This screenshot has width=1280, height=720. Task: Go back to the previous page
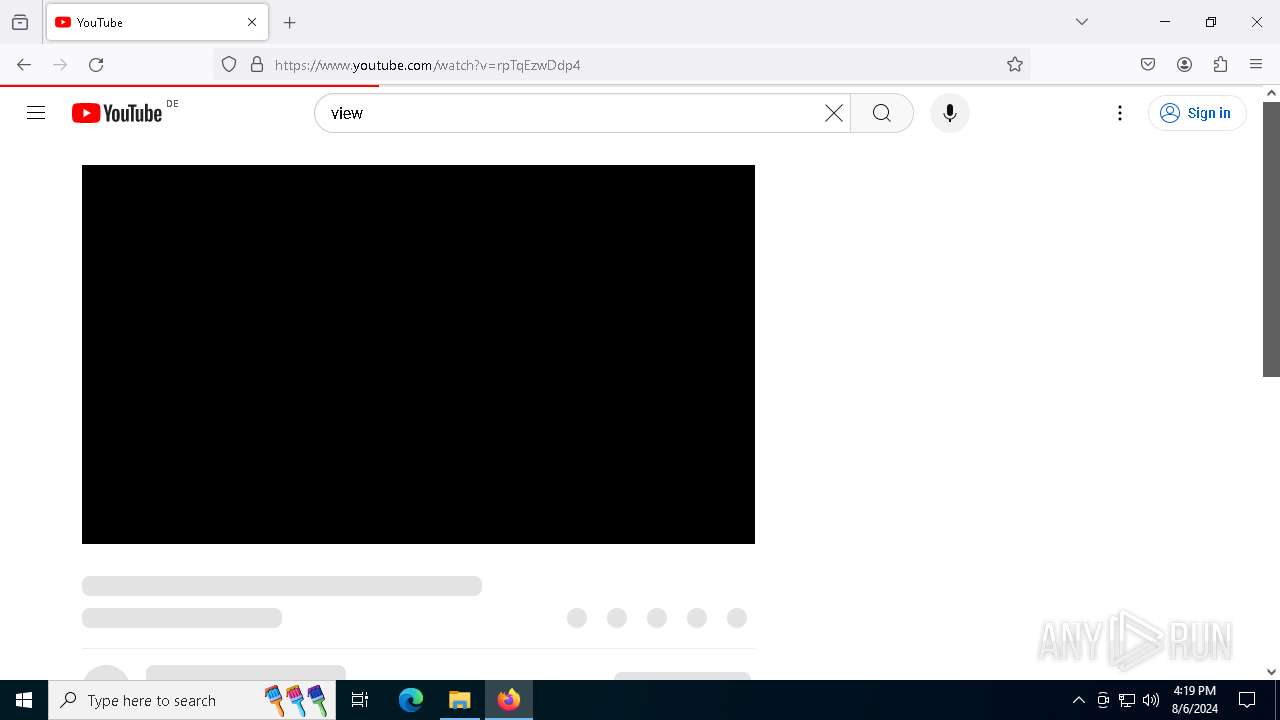click(24, 65)
